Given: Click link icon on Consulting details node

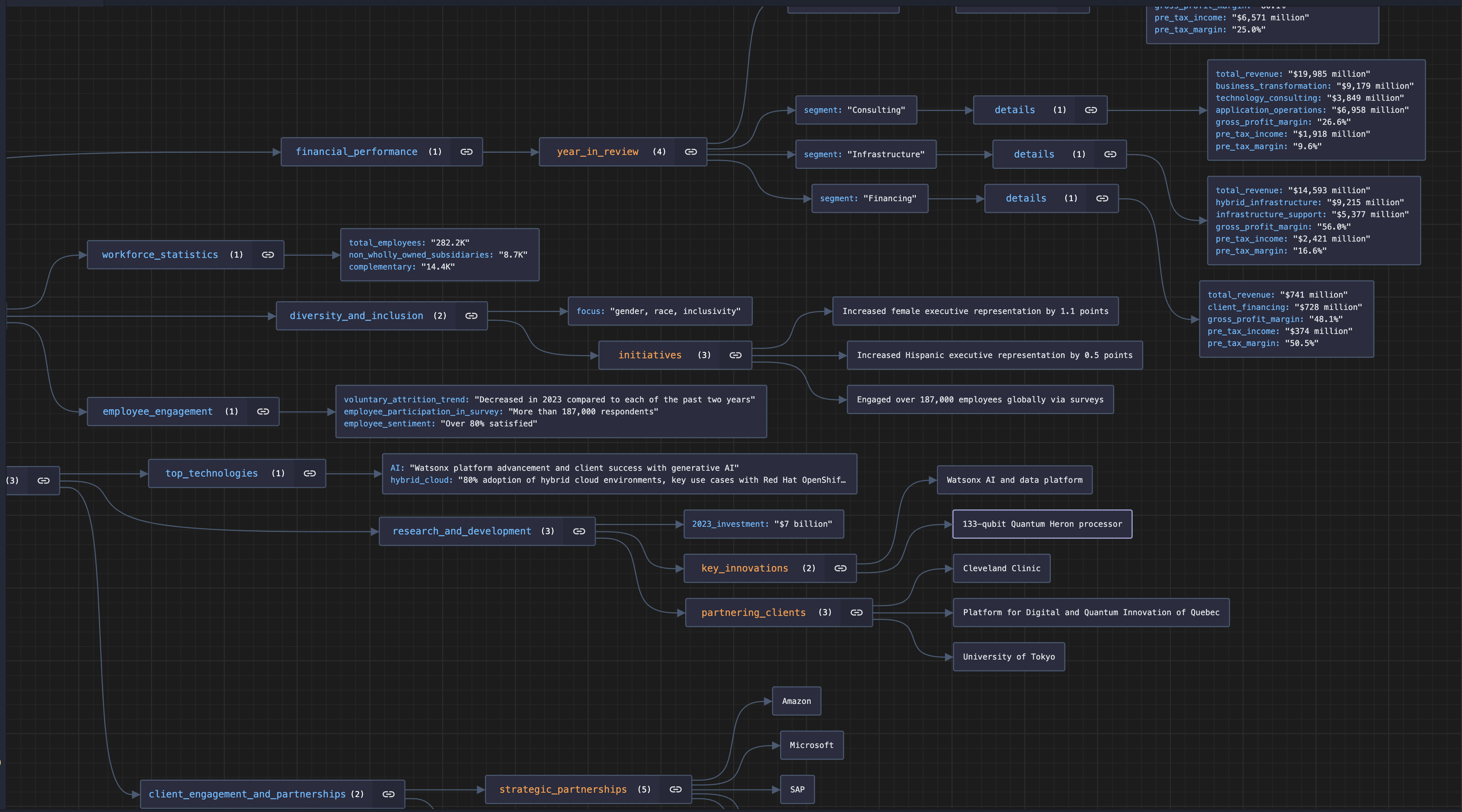Looking at the screenshot, I should coord(1091,110).
